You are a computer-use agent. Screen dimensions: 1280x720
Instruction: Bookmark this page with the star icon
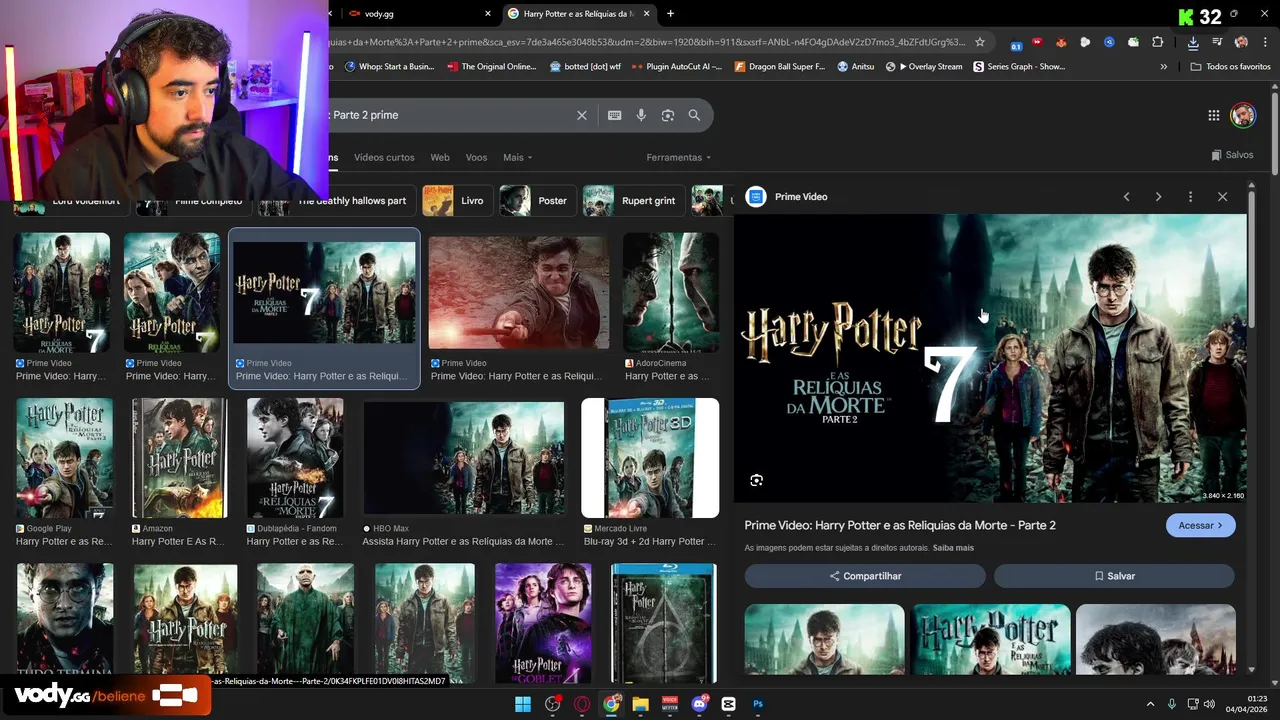pos(980,42)
